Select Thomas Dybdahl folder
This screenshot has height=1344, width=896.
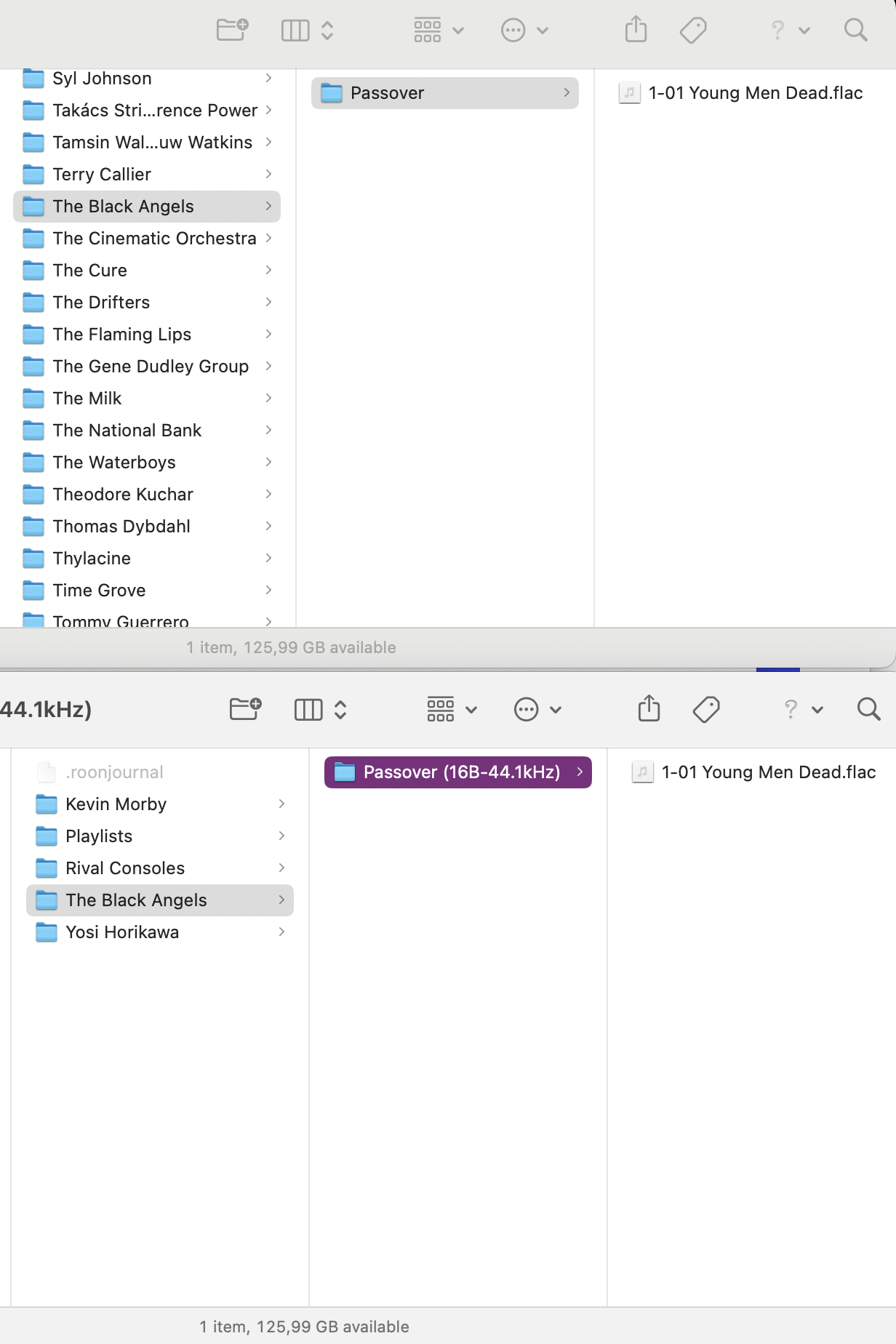(147, 527)
